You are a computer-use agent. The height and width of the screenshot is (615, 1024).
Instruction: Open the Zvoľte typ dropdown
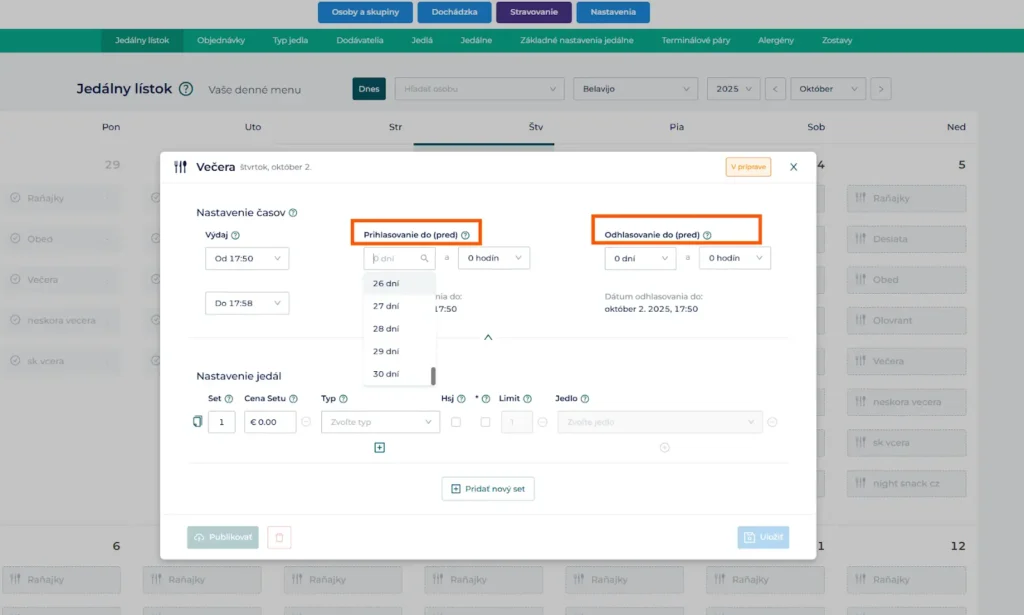[x=380, y=422]
